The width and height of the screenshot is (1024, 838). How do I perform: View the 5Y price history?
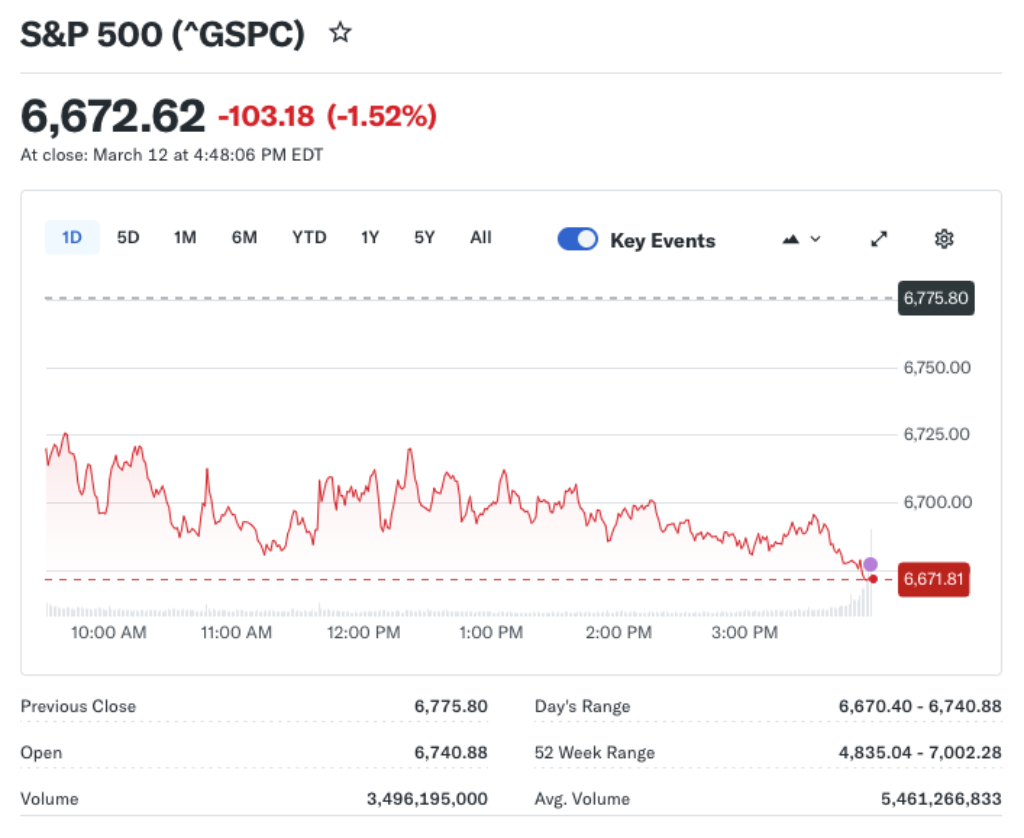pyautogui.click(x=423, y=238)
